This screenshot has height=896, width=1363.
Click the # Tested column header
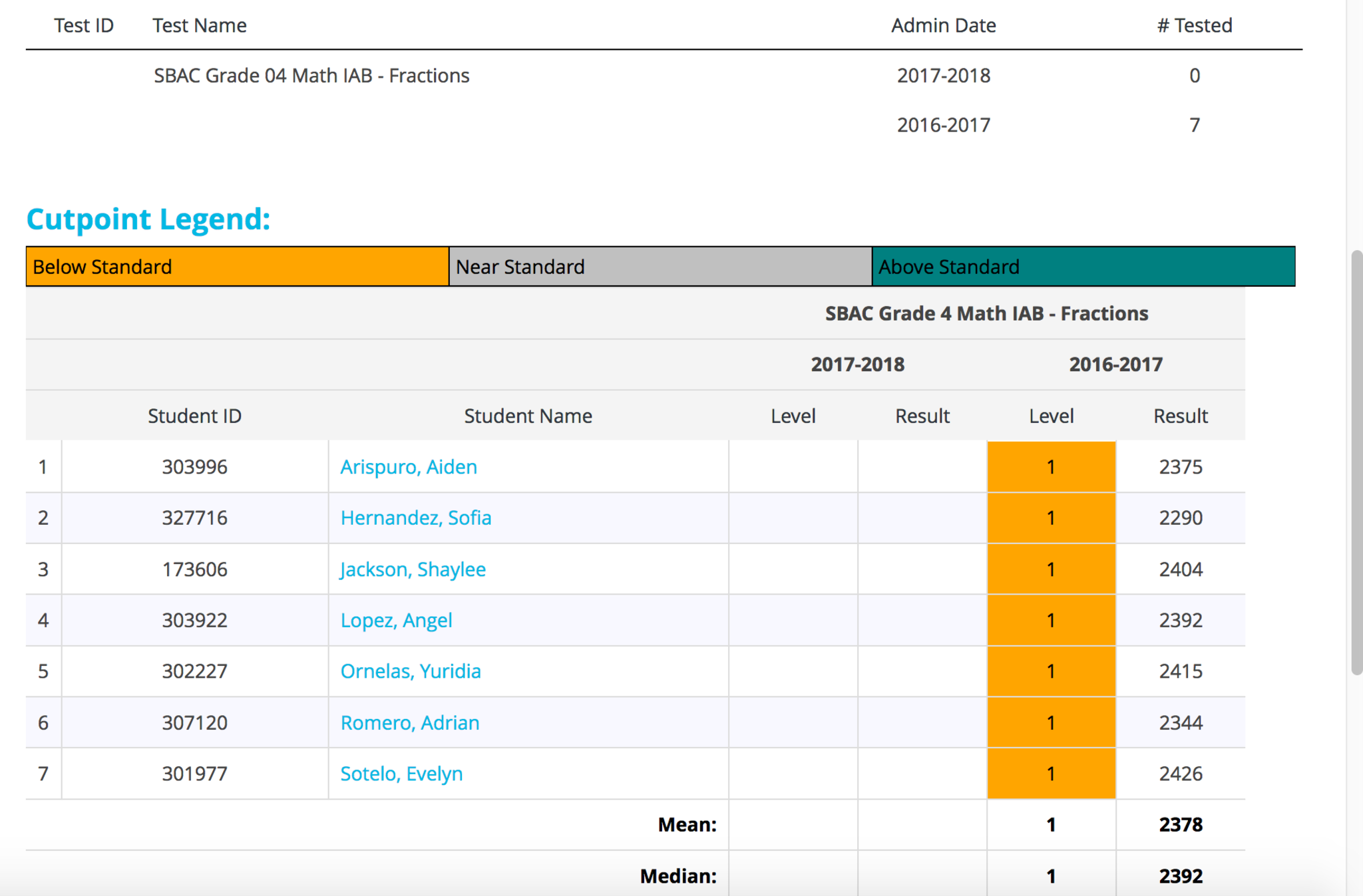pos(1195,25)
